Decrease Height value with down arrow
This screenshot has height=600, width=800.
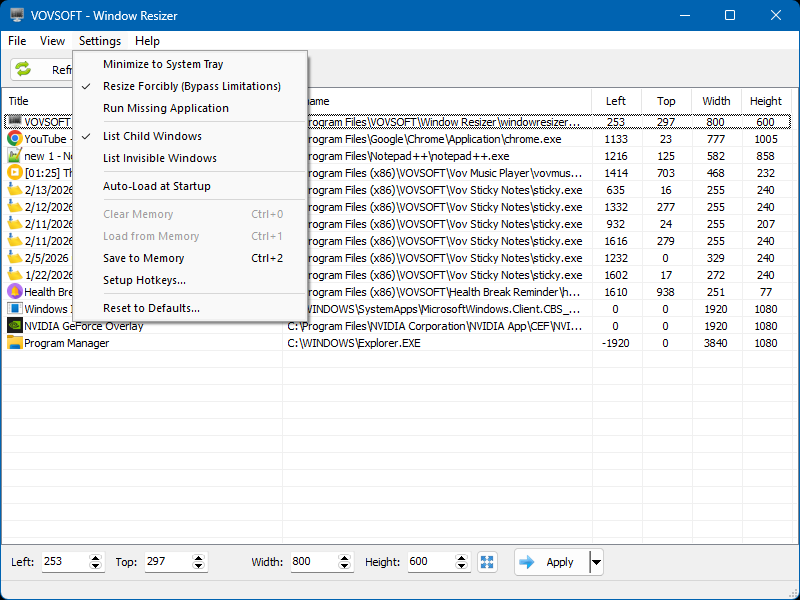462,567
